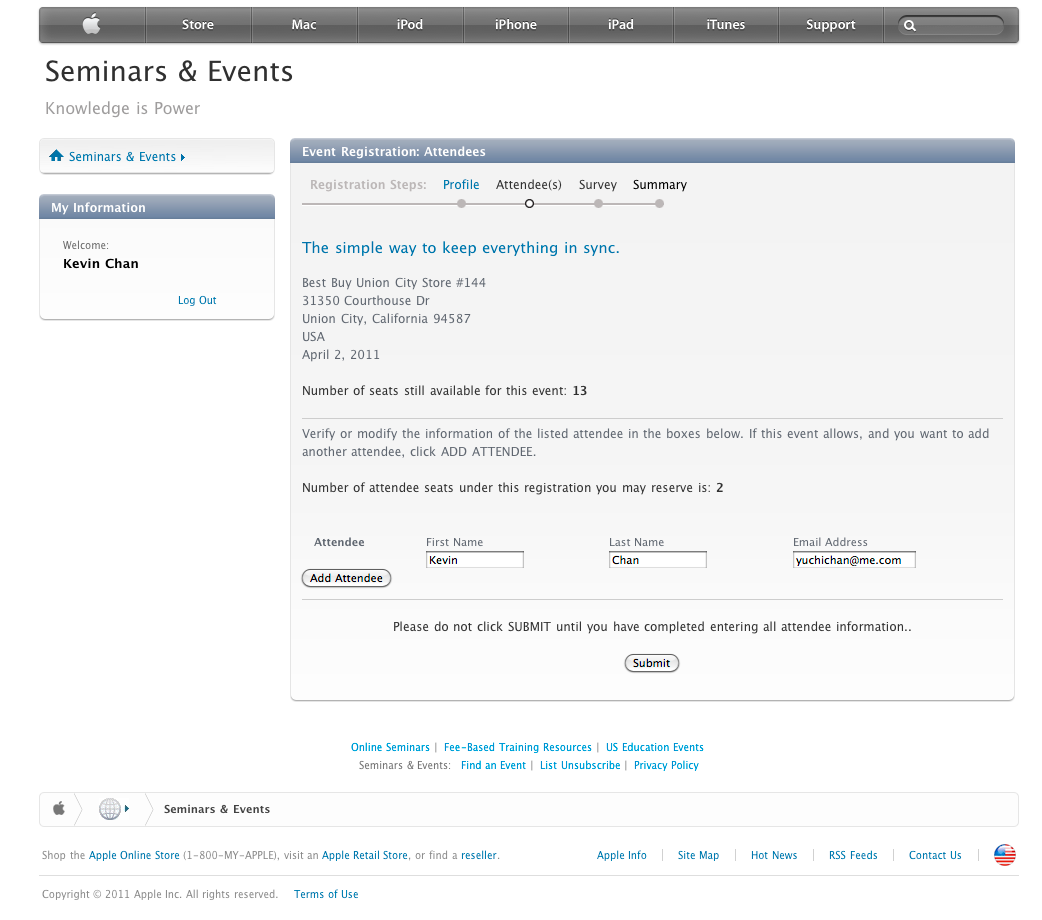This screenshot has width=1042, height=920.
Task: Click 'Event Registration: Attendees' panel header
Action: (x=652, y=152)
